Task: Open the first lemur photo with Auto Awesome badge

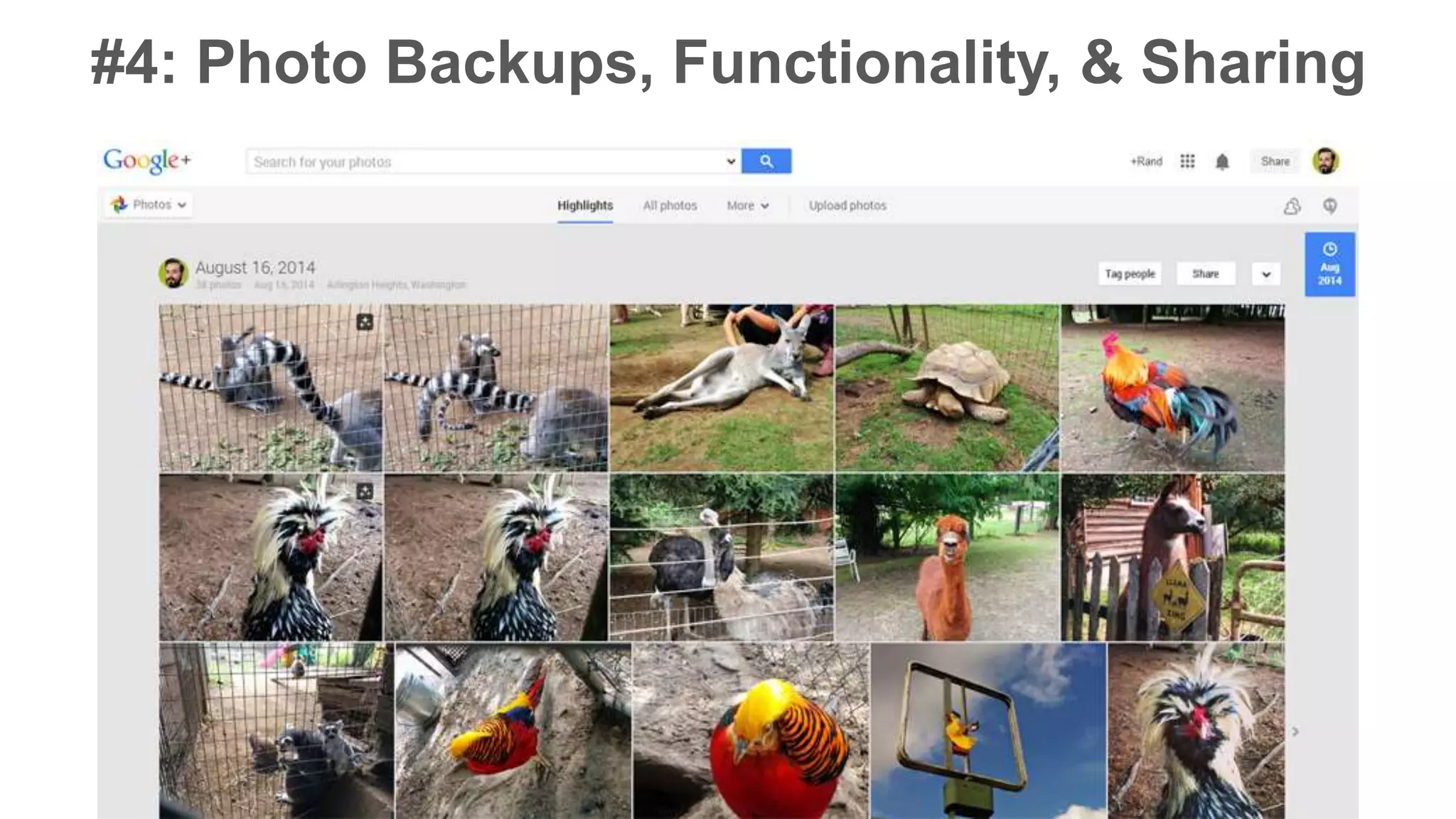Action: [270, 387]
